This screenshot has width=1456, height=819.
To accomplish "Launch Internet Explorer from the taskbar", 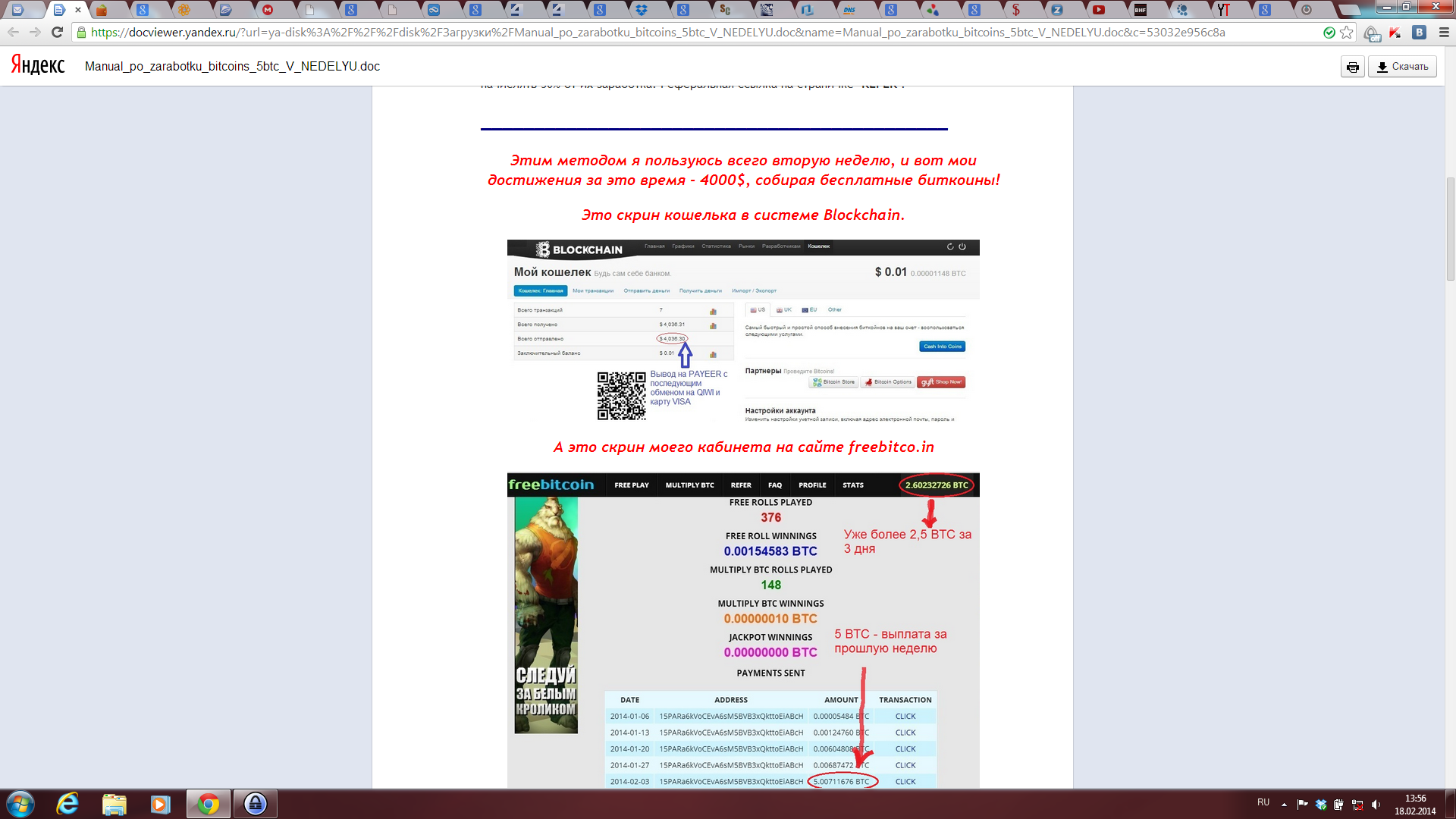I will 67,804.
